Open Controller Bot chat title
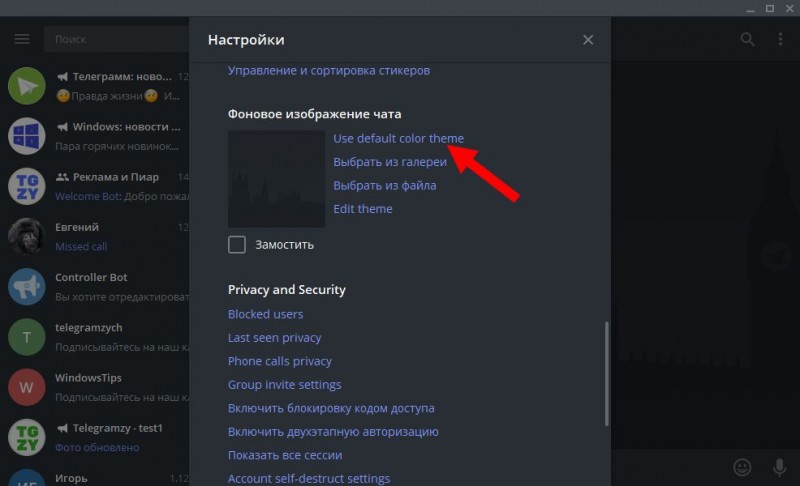The image size is (800, 486). (x=91, y=277)
